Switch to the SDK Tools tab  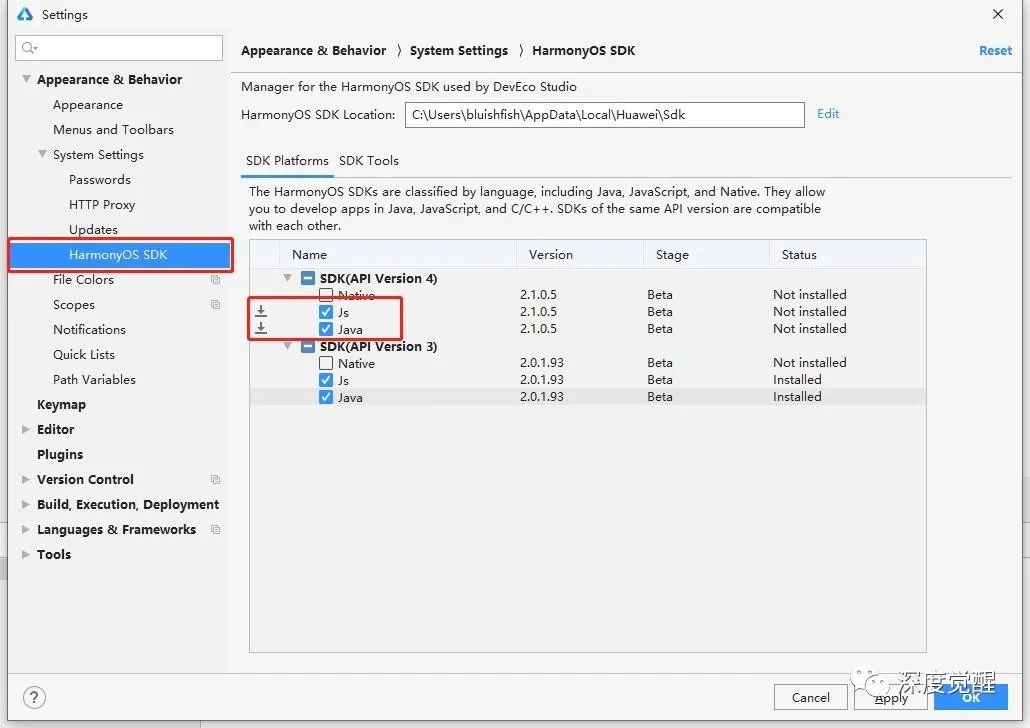pyautogui.click(x=369, y=161)
